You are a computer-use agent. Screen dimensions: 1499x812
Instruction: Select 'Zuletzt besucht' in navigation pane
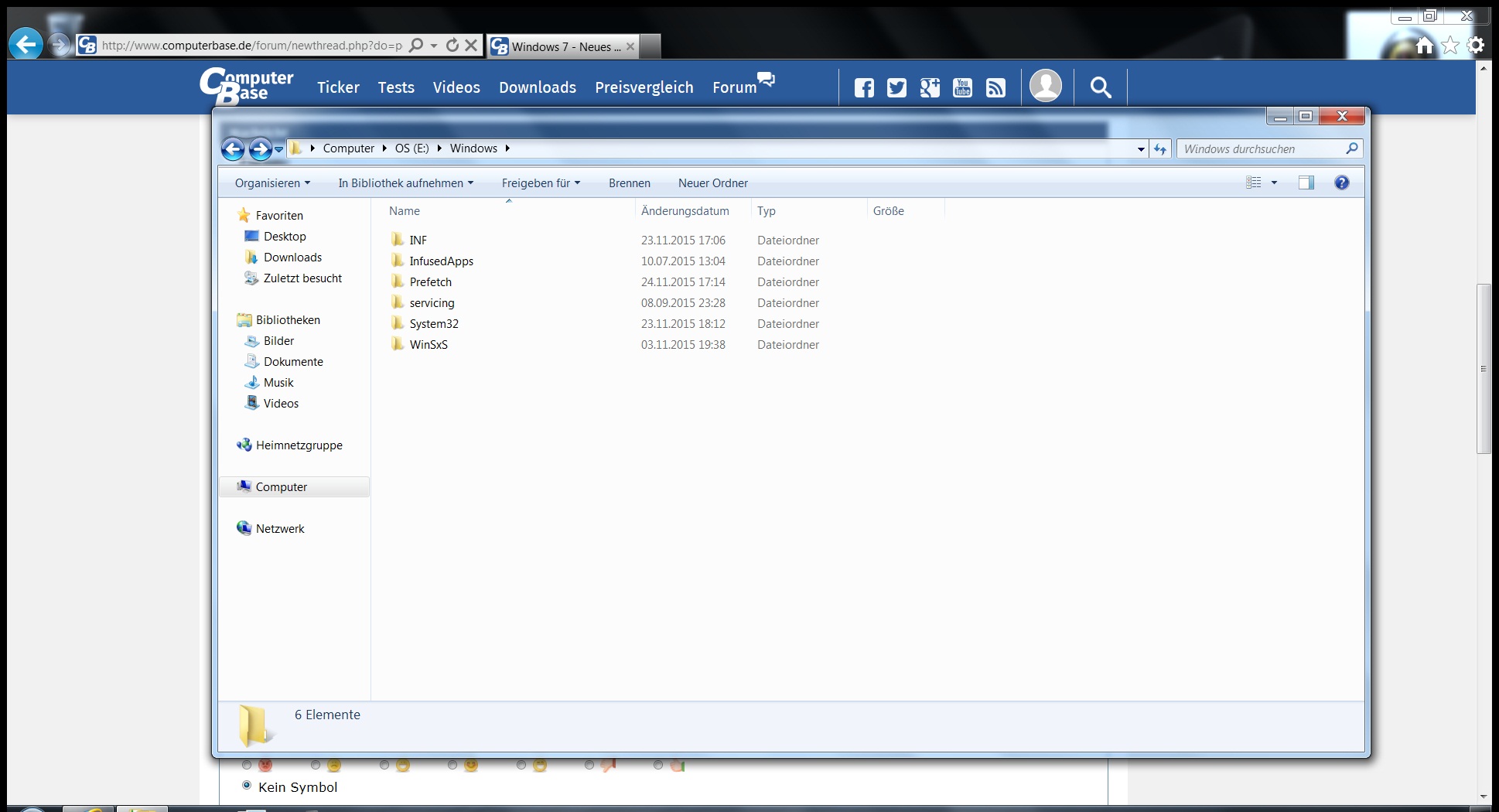click(x=302, y=278)
